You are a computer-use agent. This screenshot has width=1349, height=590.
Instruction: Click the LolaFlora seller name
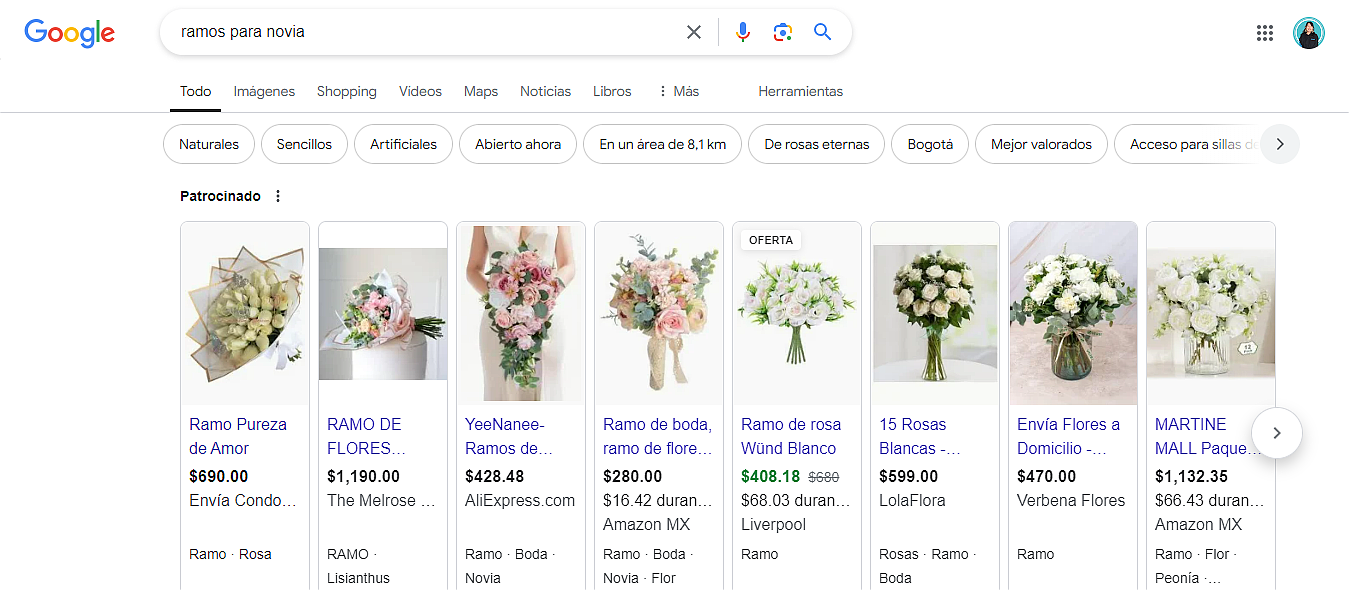pyautogui.click(x=912, y=500)
